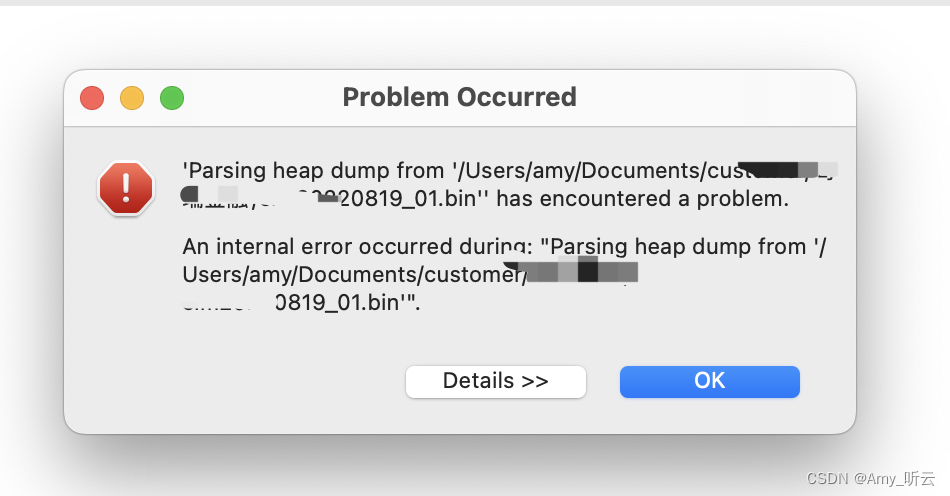Click empty title bar right of the title

(x=720, y=98)
